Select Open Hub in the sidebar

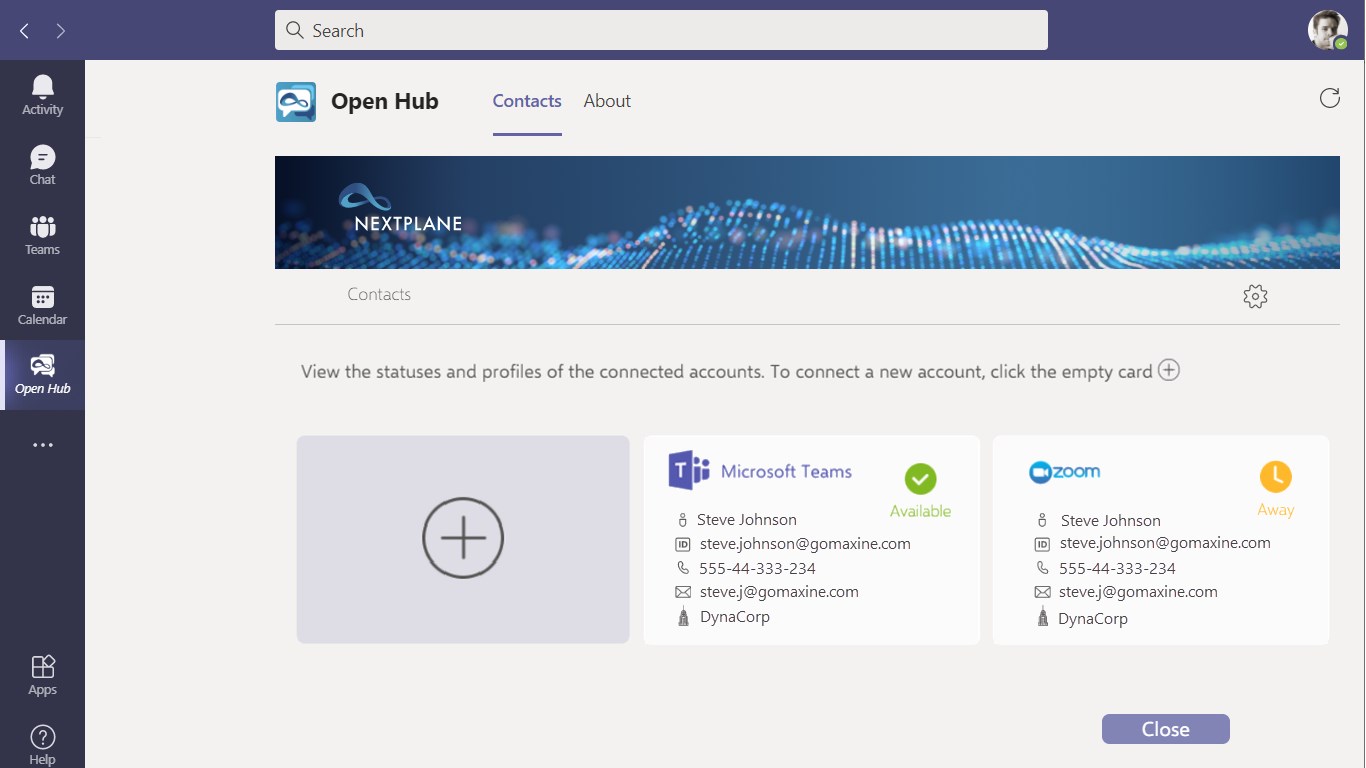[42, 375]
